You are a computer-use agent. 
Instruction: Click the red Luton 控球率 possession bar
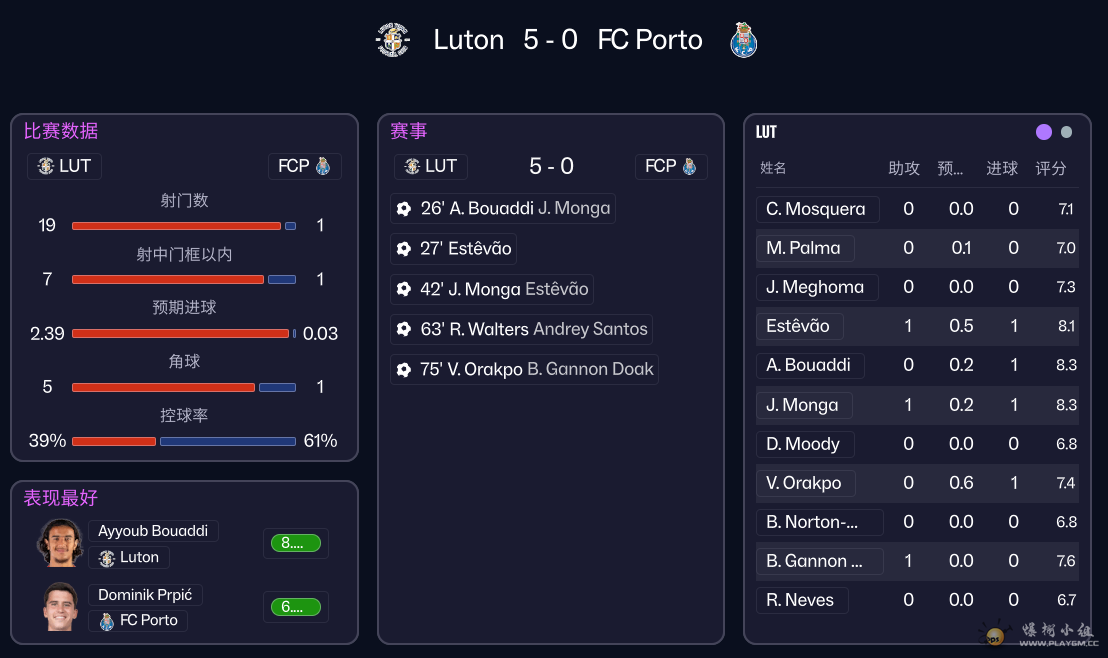[114, 441]
